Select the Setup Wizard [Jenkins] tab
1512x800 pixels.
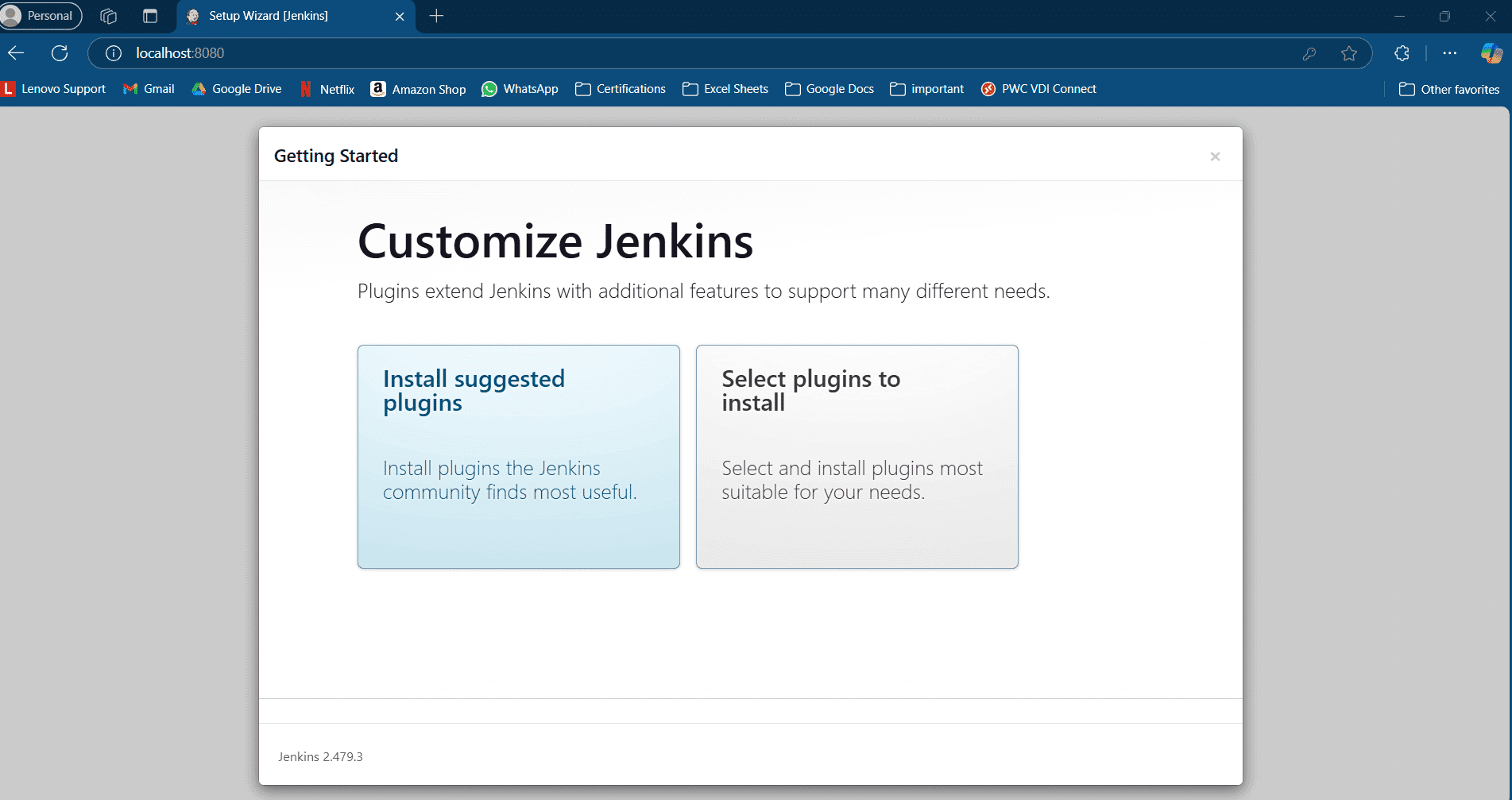(296, 16)
